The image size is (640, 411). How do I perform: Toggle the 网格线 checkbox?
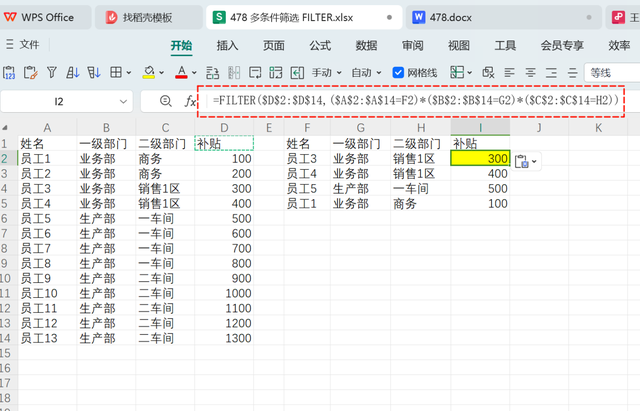(x=398, y=73)
